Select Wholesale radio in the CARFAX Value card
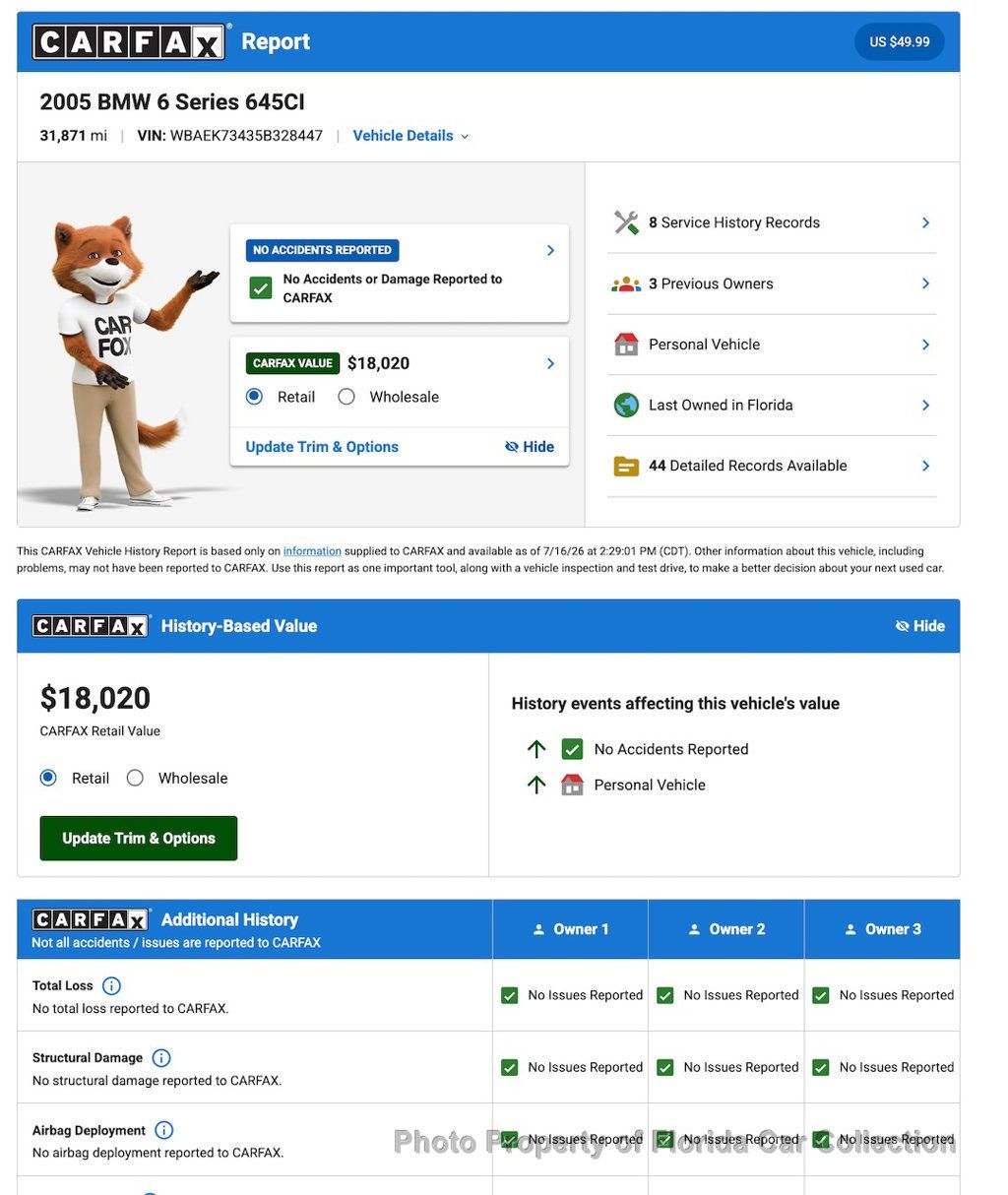Image resolution: width=1008 pixels, height=1195 pixels. pos(346,397)
